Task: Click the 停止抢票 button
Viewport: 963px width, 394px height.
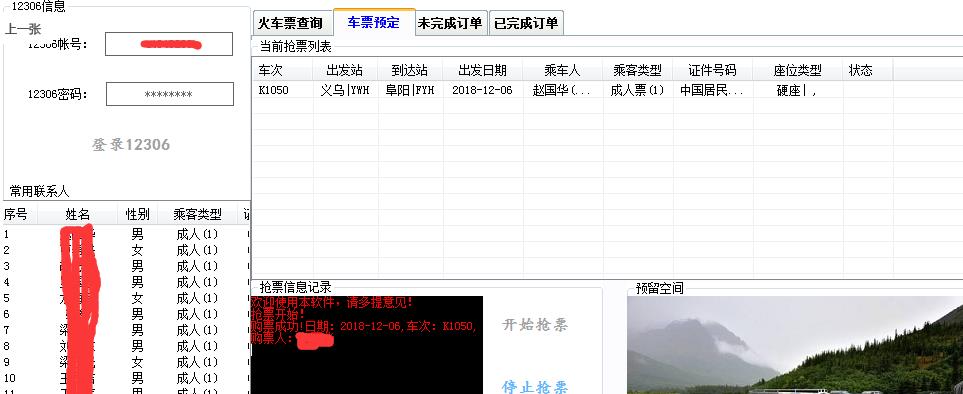Action: coord(535,387)
